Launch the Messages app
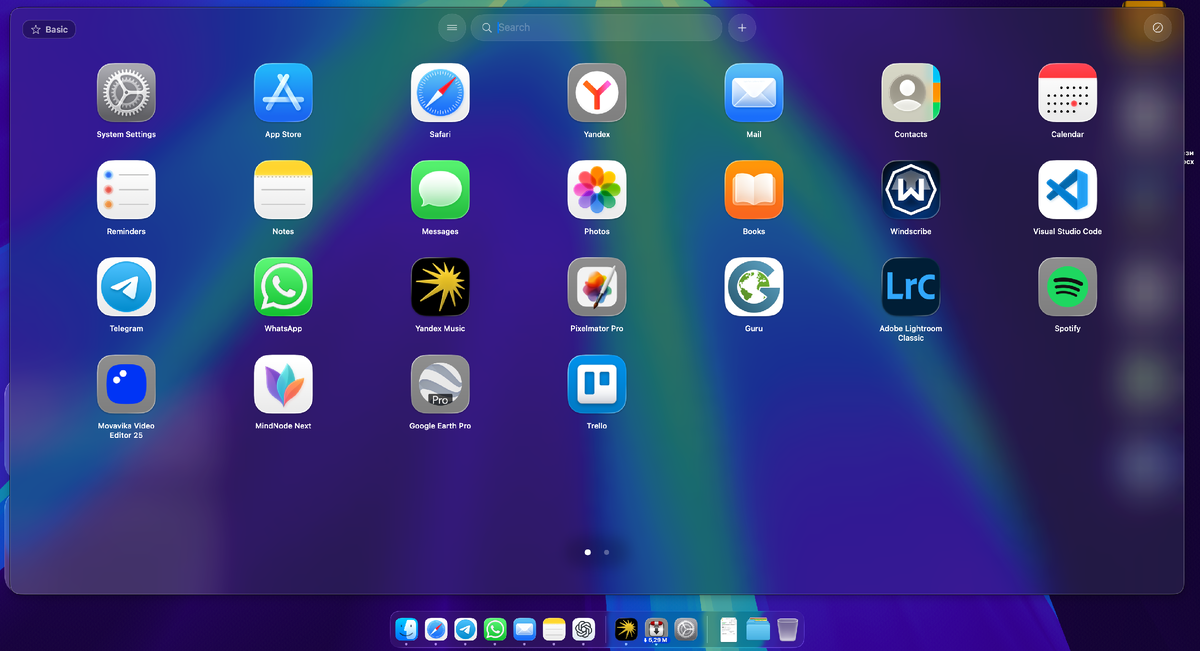 [440, 189]
